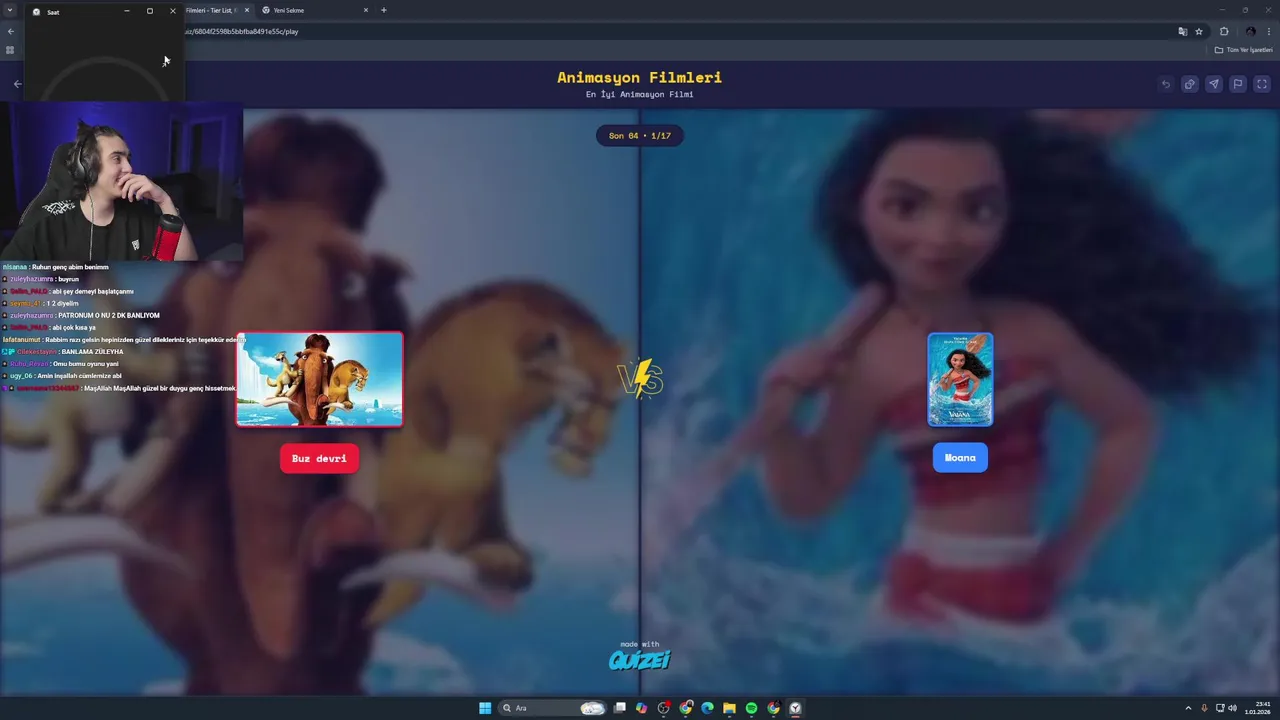The height and width of the screenshot is (720, 1280).
Task: Share the quiz with paper plane icon
Action: [x=1213, y=84]
